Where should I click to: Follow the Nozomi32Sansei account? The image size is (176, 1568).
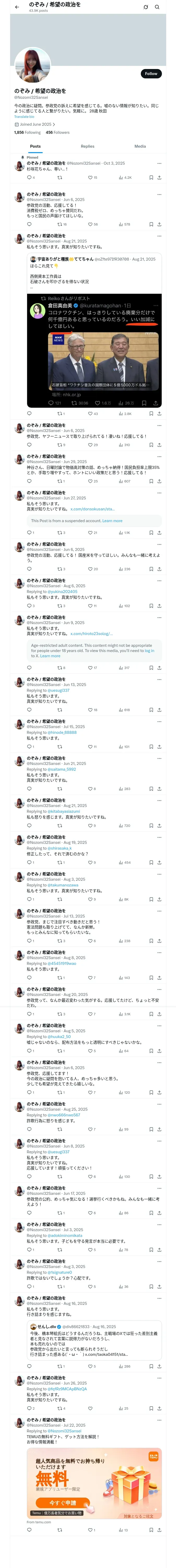pos(151,74)
